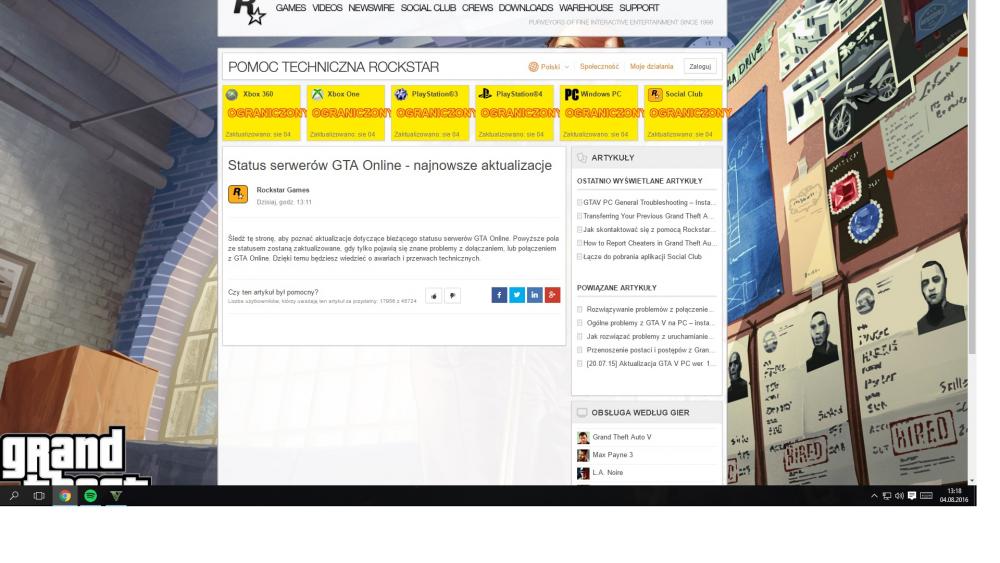Open the DOWNLOADS menu
This screenshot has width=1000, height=563.
(x=526, y=8)
